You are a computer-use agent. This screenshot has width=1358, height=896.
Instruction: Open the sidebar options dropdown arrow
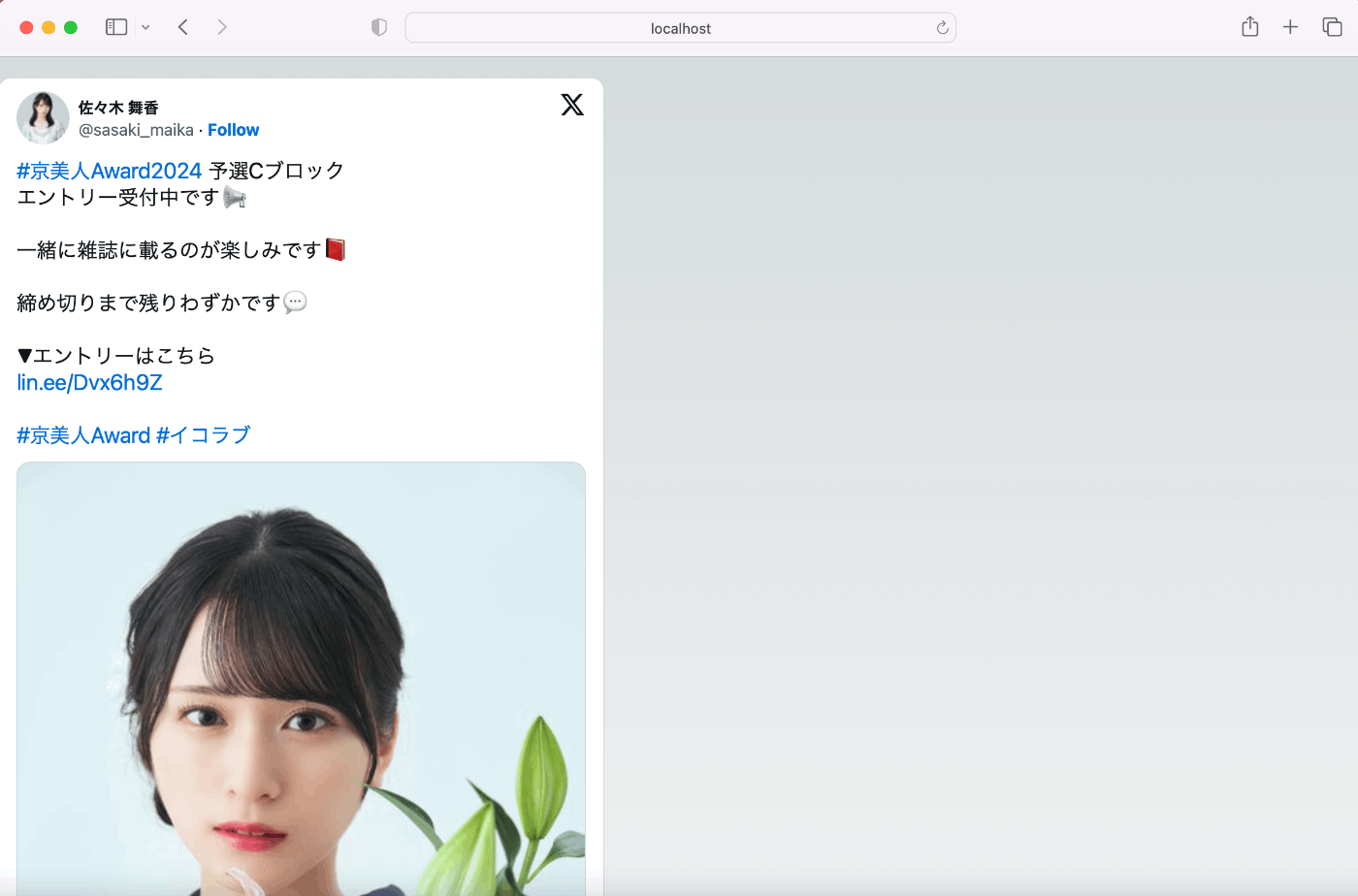tap(145, 27)
